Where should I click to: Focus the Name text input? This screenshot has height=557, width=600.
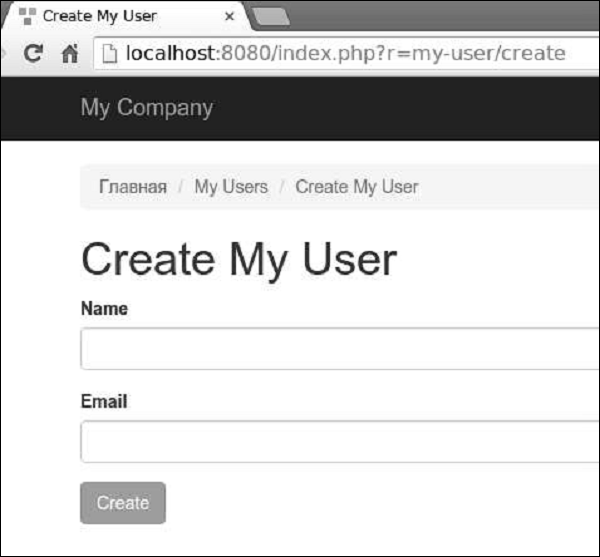pyautogui.click(x=340, y=349)
